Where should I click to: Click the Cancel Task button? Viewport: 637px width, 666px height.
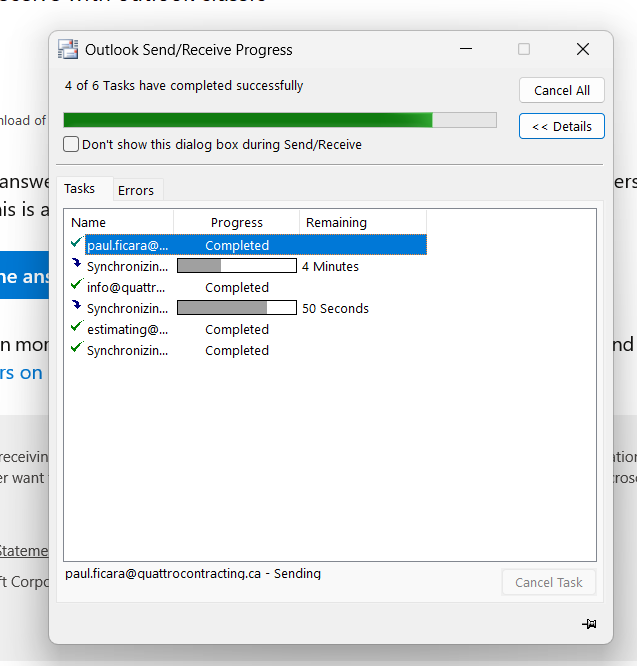click(x=549, y=582)
